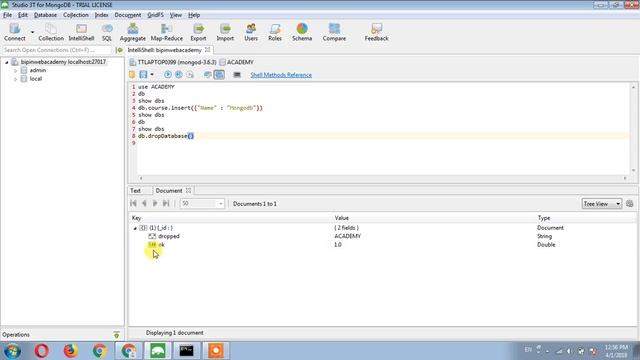The width and height of the screenshot is (640, 360).
Task: Click the Import toolbar icon
Action: 225,32
